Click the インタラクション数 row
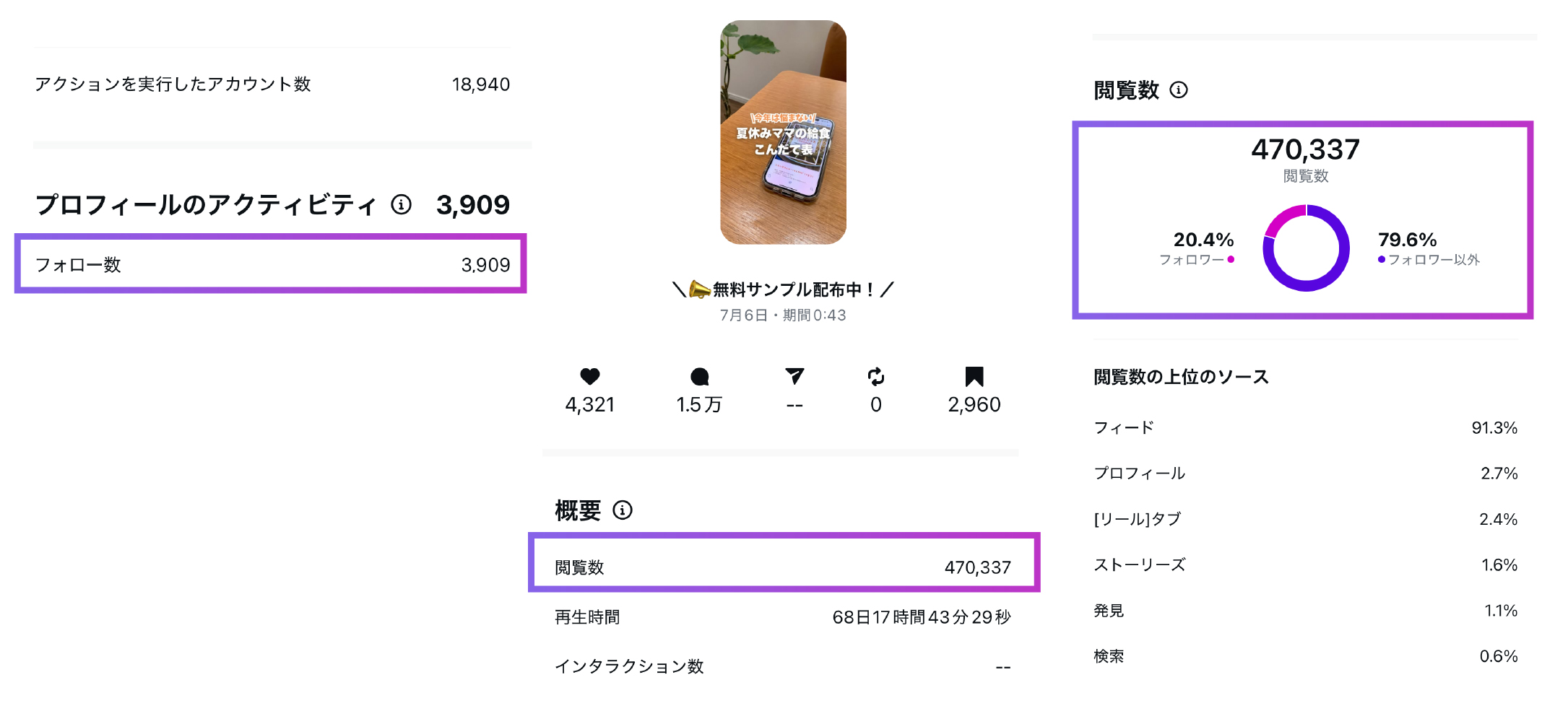Viewport: 1568px width, 706px height. pyautogui.click(x=783, y=666)
